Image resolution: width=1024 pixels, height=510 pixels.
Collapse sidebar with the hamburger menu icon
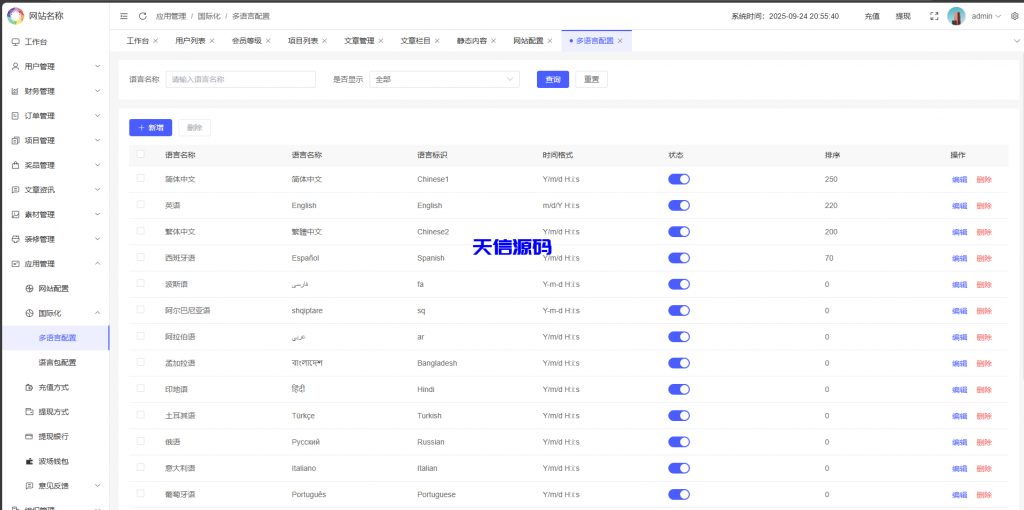tap(124, 16)
